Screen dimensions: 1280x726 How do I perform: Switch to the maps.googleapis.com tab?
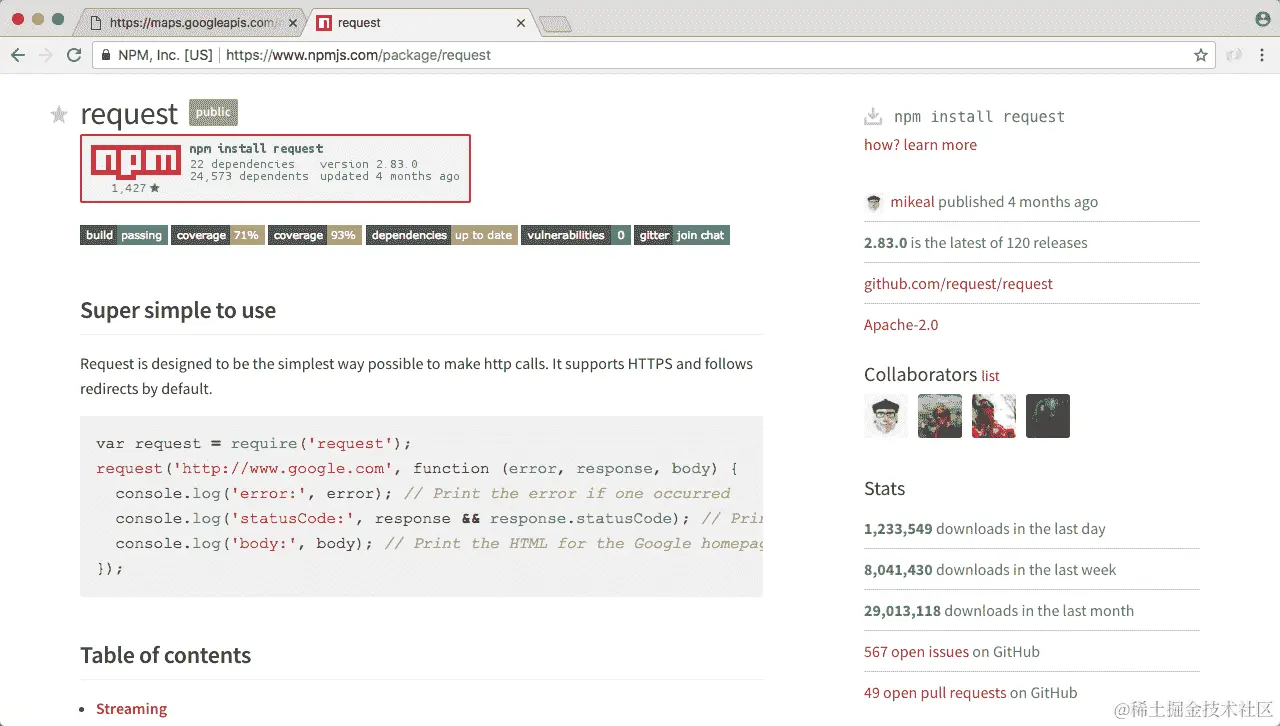tap(190, 22)
